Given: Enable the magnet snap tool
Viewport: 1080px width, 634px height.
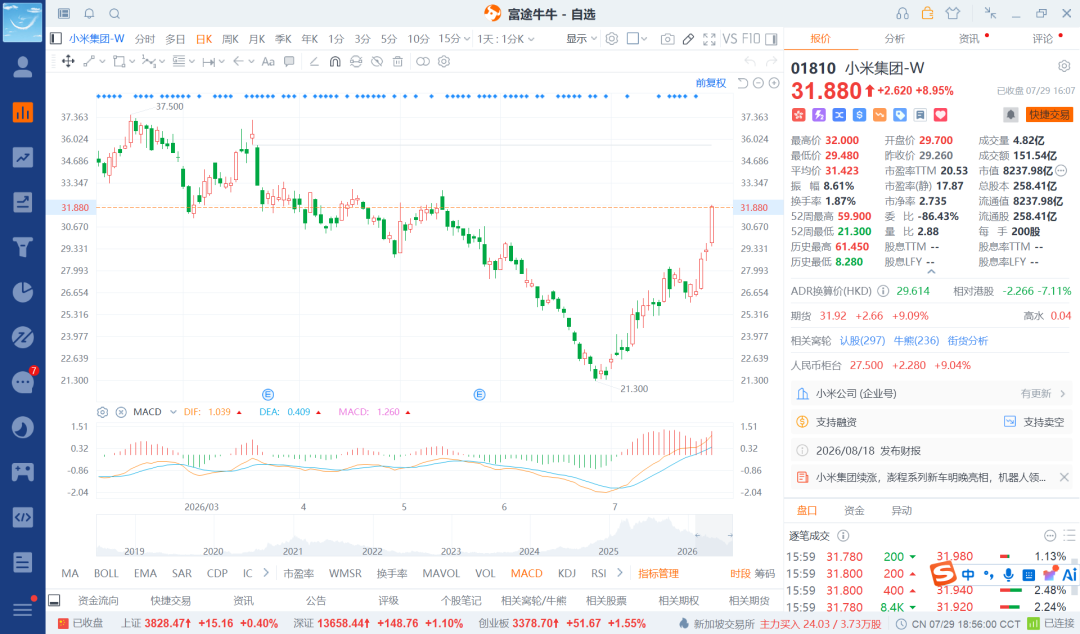Looking at the screenshot, I should [335, 61].
